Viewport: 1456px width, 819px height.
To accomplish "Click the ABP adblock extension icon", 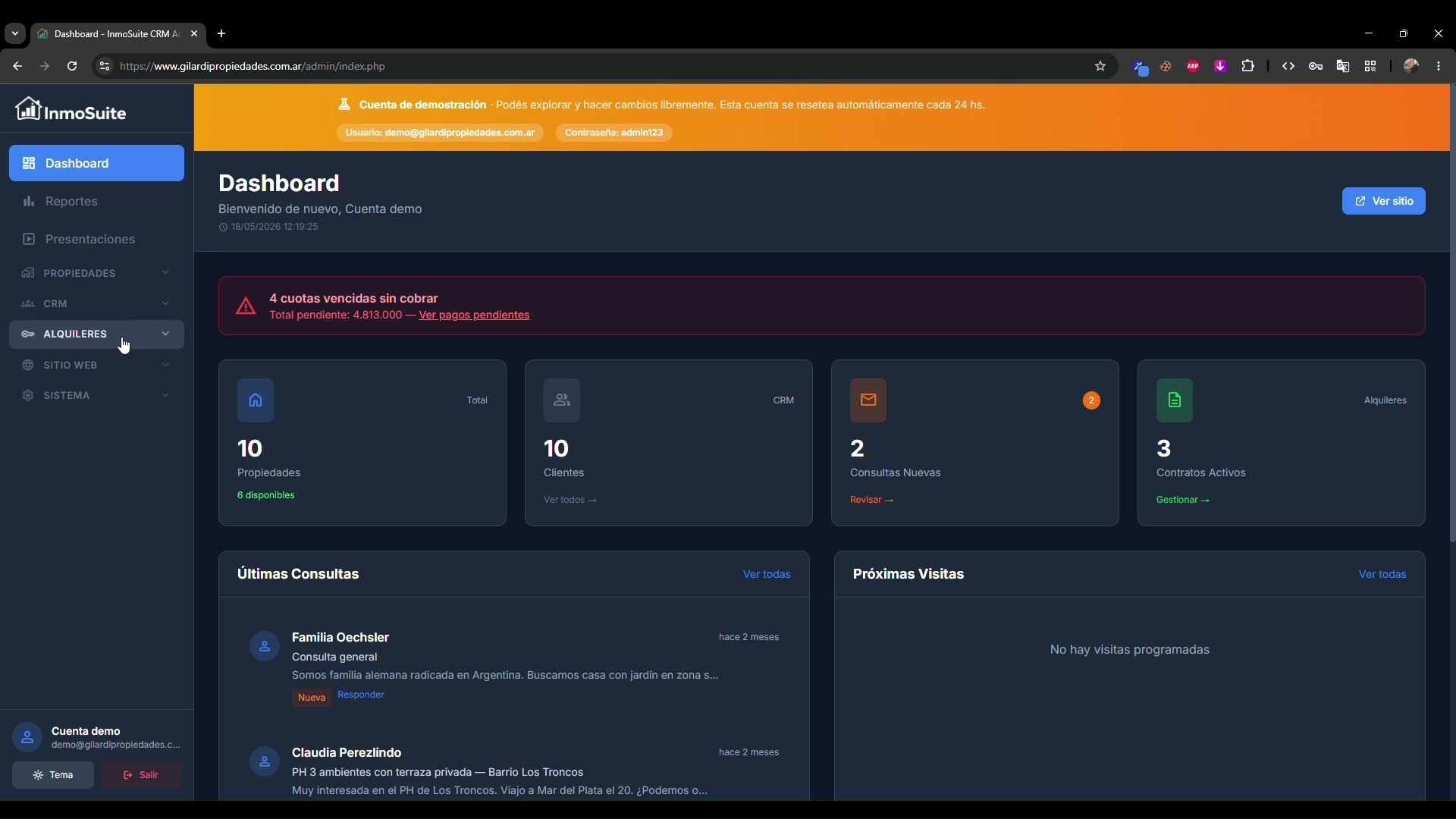I will 1193,66.
